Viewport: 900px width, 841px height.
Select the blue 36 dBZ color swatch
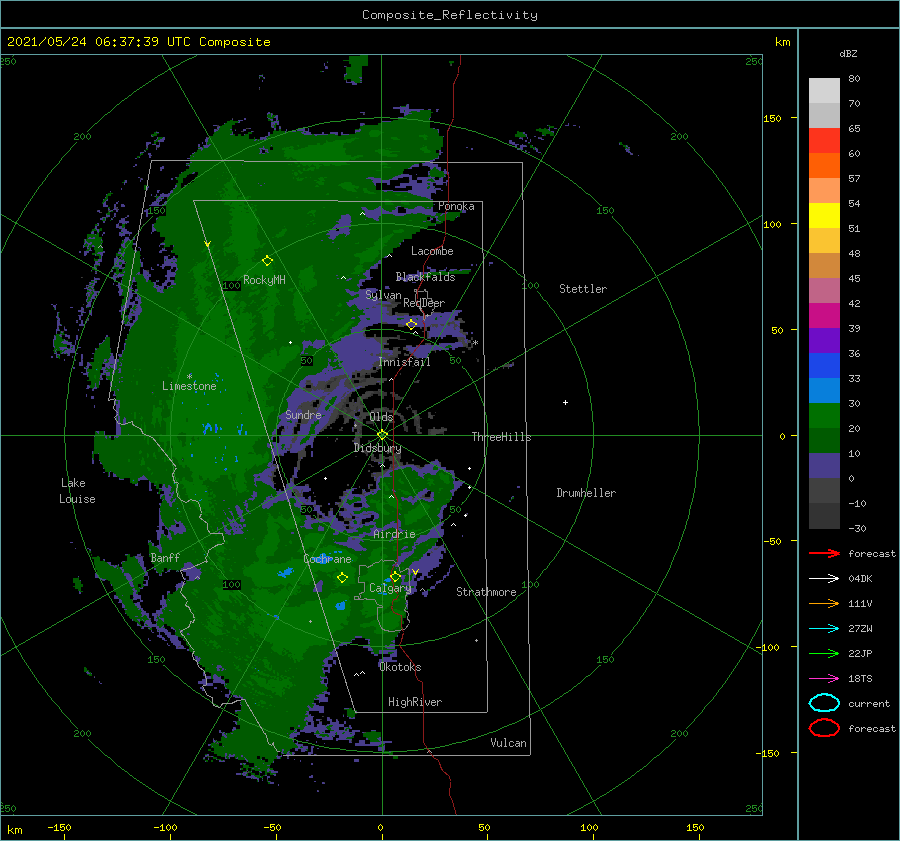point(824,365)
